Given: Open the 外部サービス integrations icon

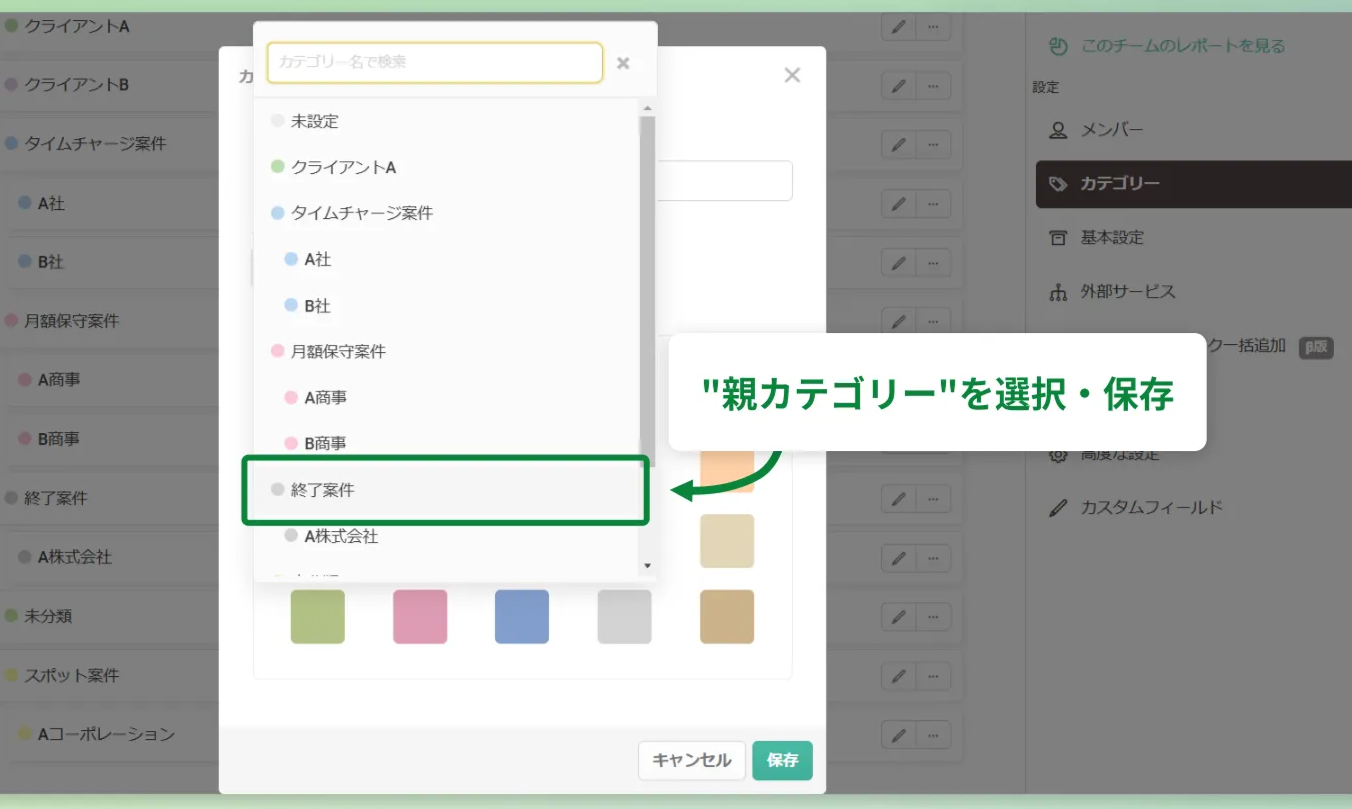Looking at the screenshot, I should pos(1058,292).
